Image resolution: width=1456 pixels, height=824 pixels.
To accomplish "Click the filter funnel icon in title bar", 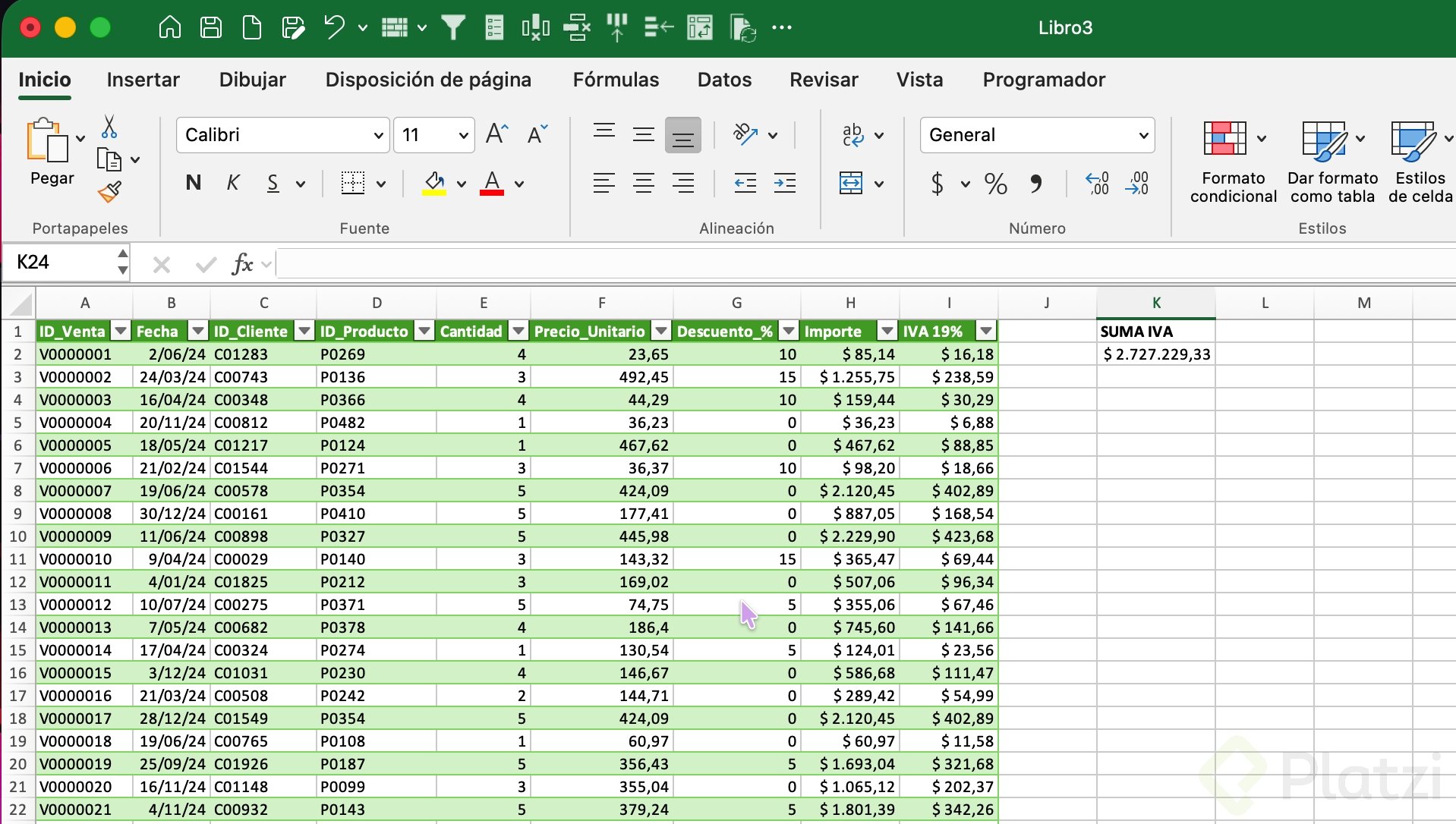I will (453, 28).
